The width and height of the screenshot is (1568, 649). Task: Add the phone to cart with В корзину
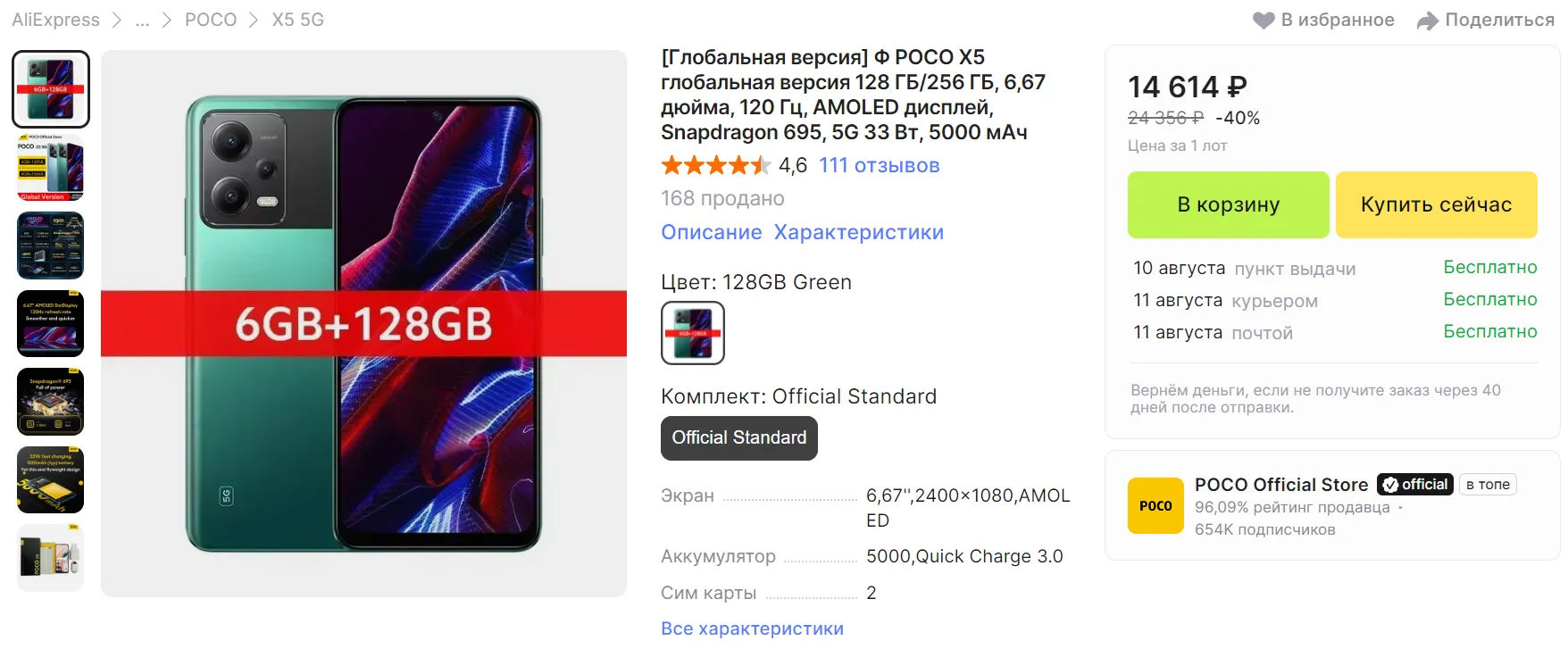coord(1228,204)
